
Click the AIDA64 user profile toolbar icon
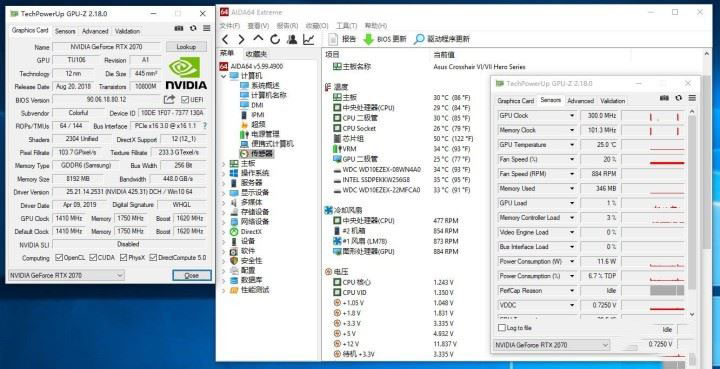(x=292, y=39)
